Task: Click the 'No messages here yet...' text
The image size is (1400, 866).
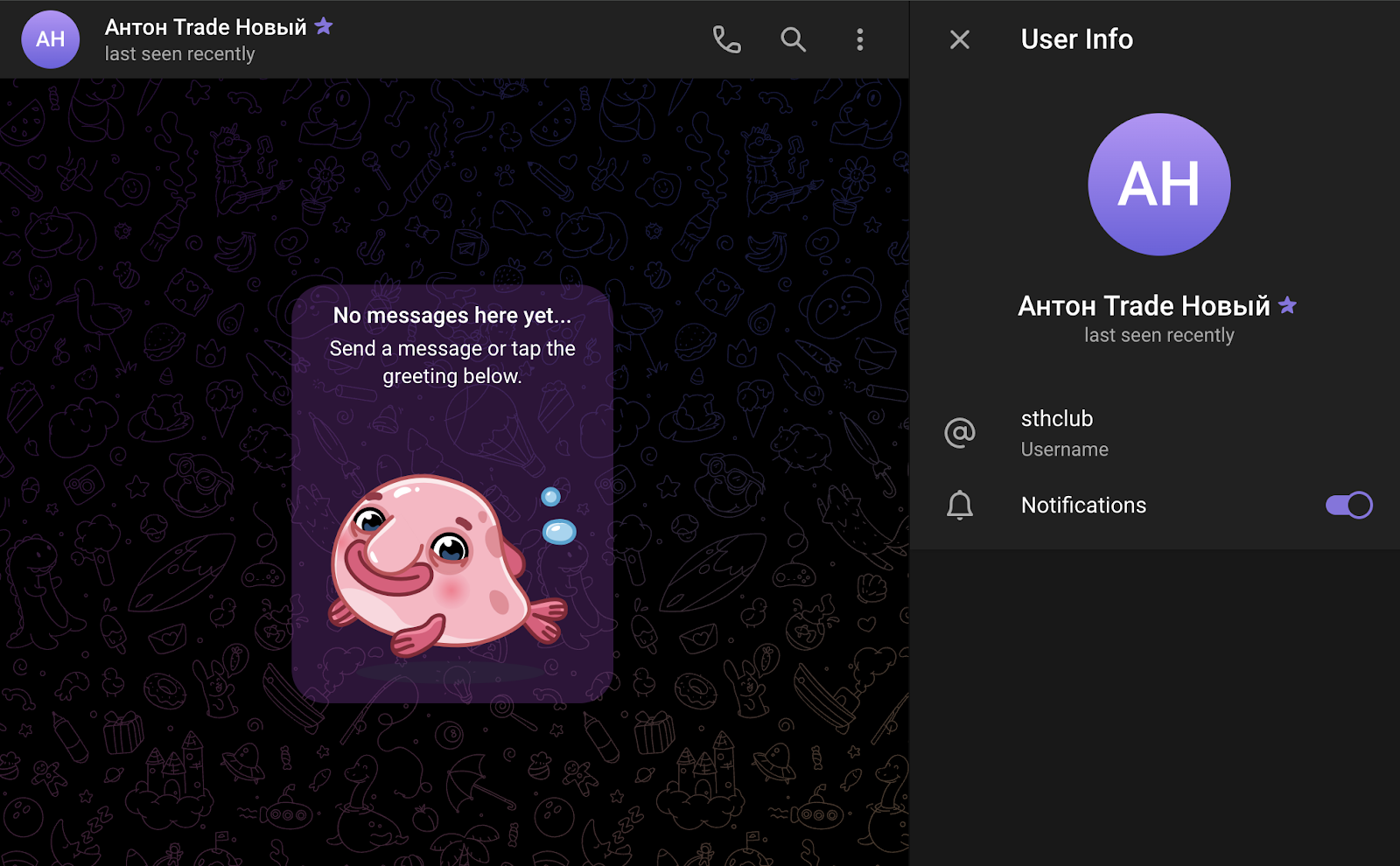Action: coord(451,316)
